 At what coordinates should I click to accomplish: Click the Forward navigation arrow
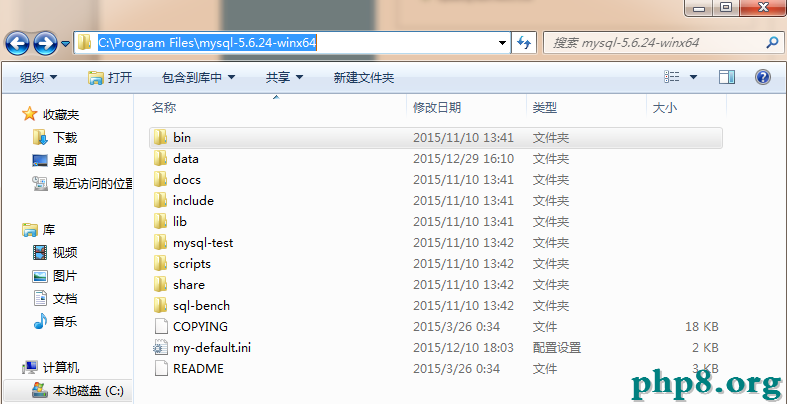(45, 43)
